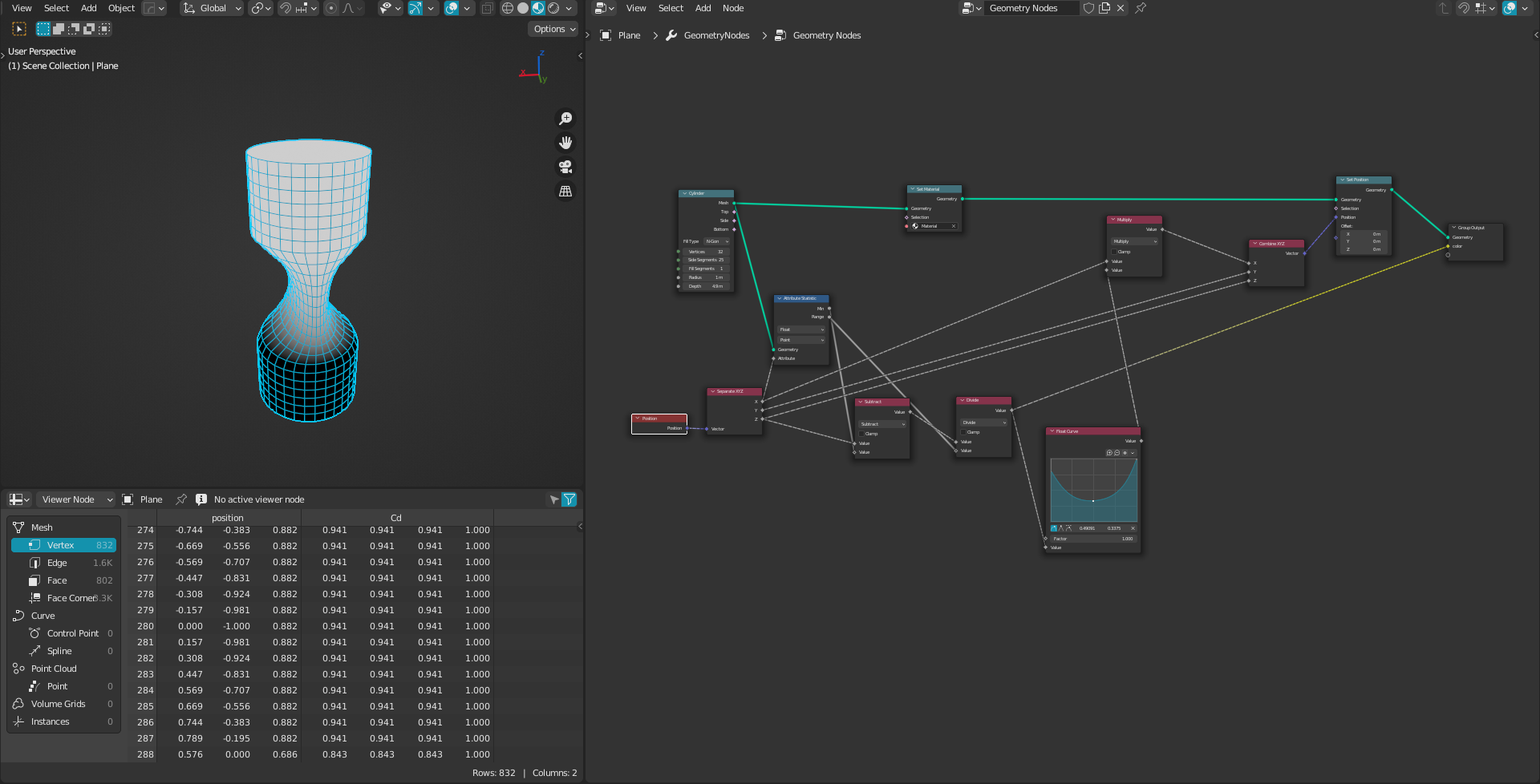Screen dimensions: 1540x784
Task: Switch perspective/orthographic with grid icon
Action: click(565, 192)
